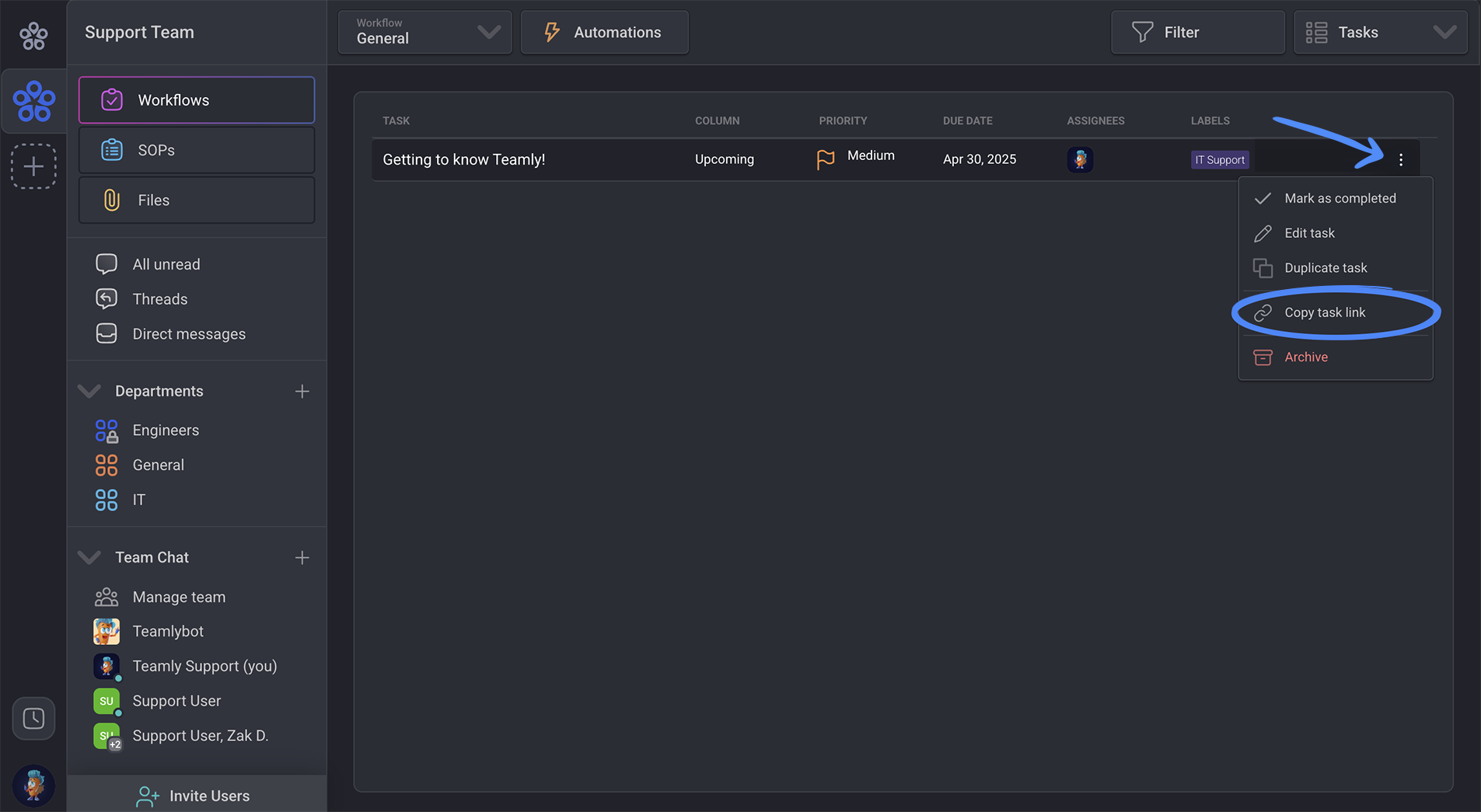Open the Workflow General dropdown
1481x812 pixels.
(425, 32)
